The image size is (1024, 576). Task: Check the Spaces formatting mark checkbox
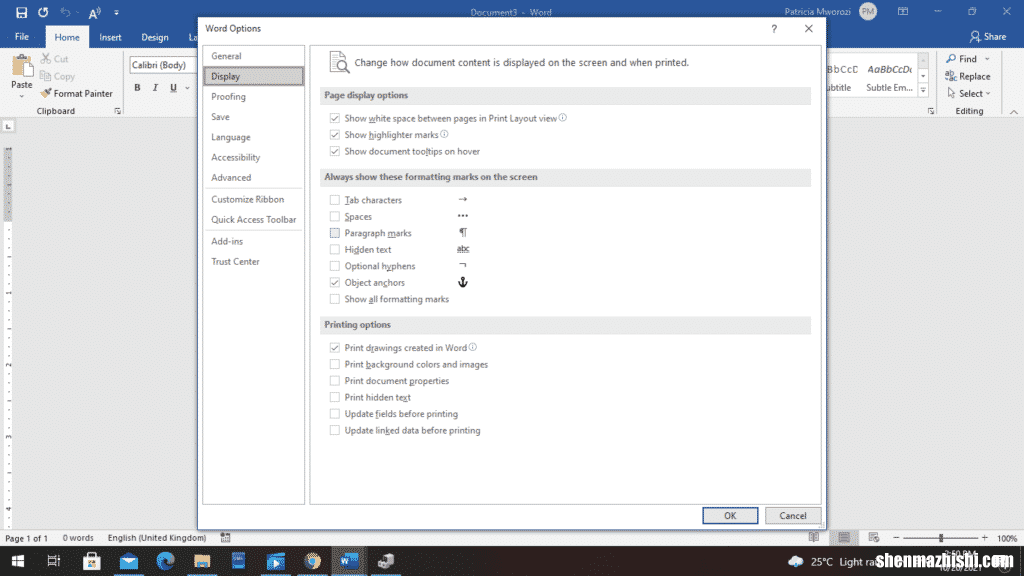click(335, 216)
